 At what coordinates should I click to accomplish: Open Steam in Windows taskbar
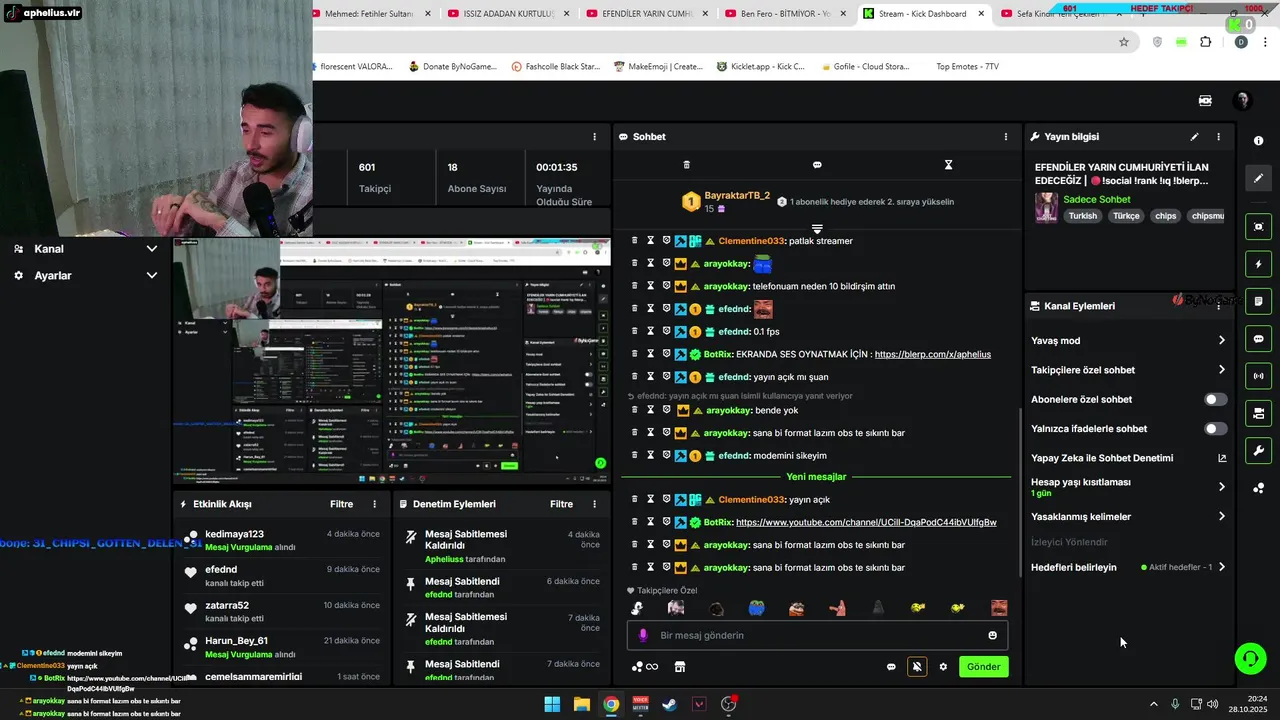(x=670, y=704)
